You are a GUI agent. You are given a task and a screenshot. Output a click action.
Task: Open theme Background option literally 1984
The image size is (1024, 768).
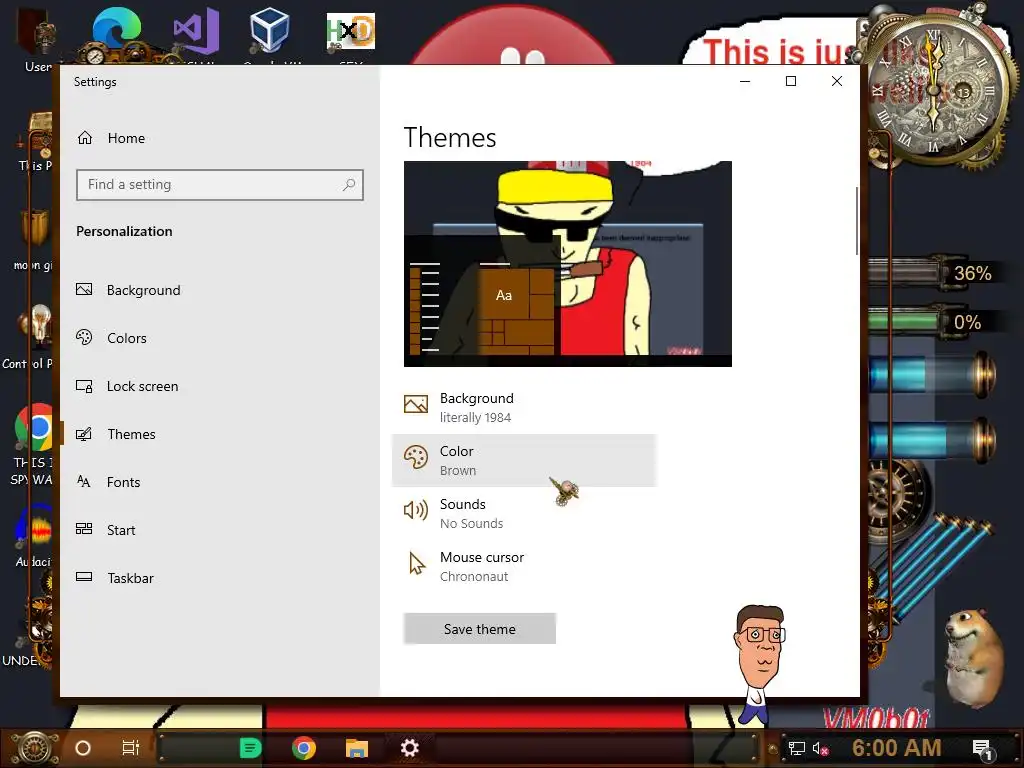point(524,408)
